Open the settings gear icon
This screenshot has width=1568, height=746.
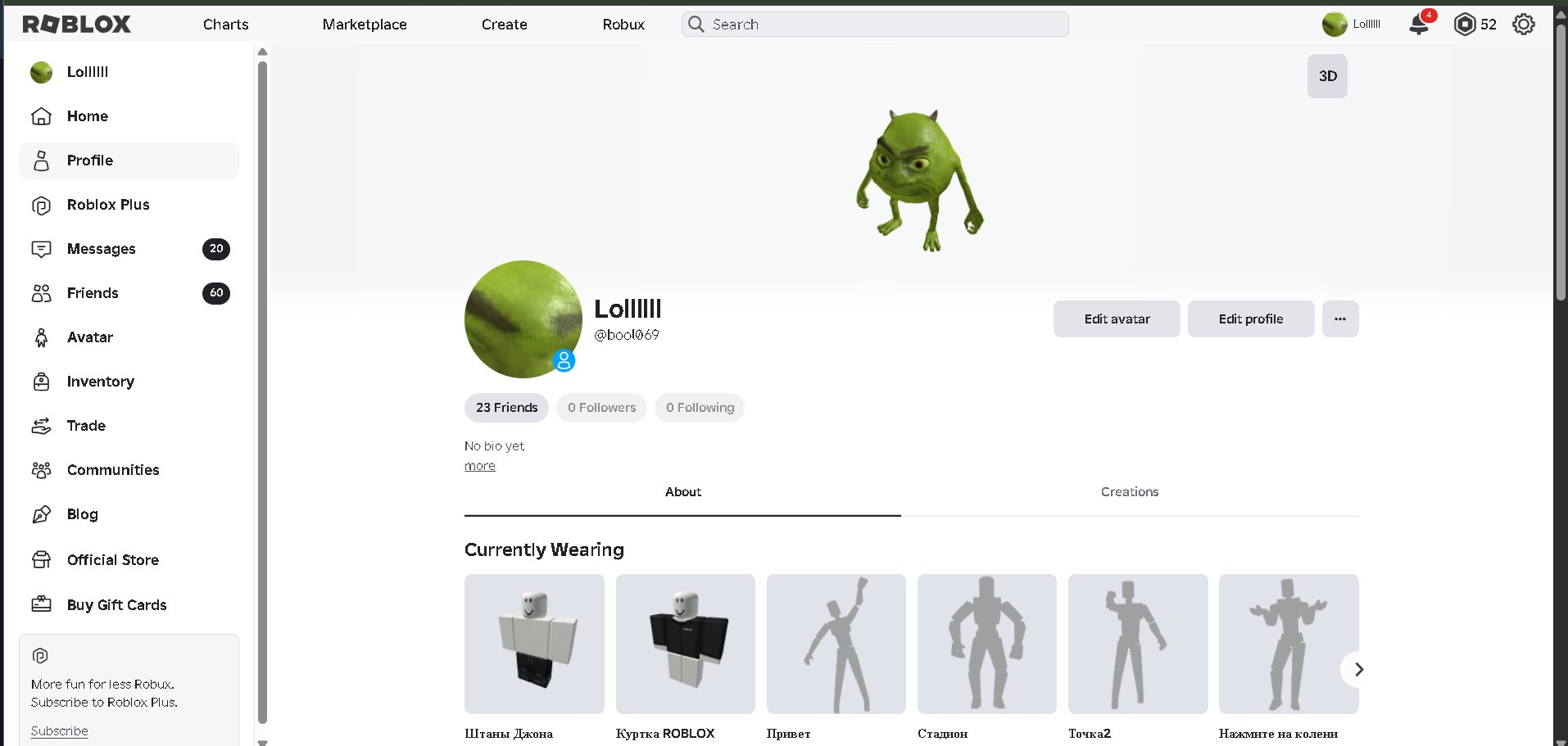point(1523,25)
